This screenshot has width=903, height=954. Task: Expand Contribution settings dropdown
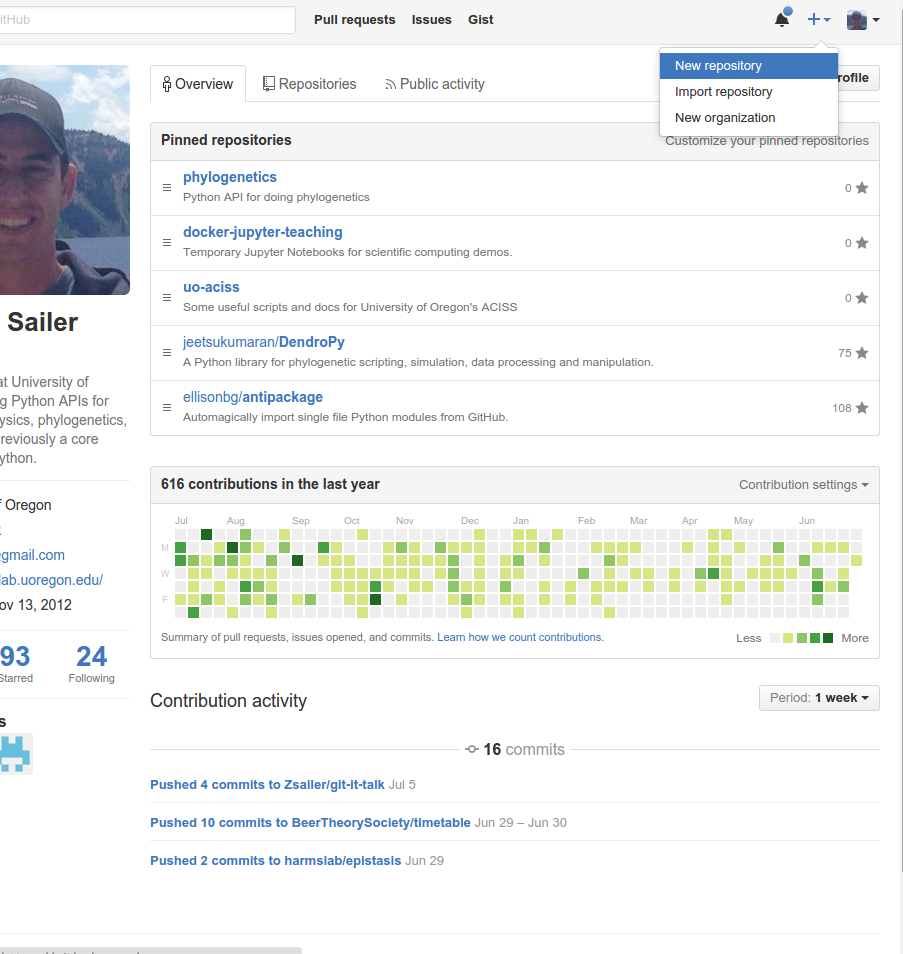pos(803,485)
